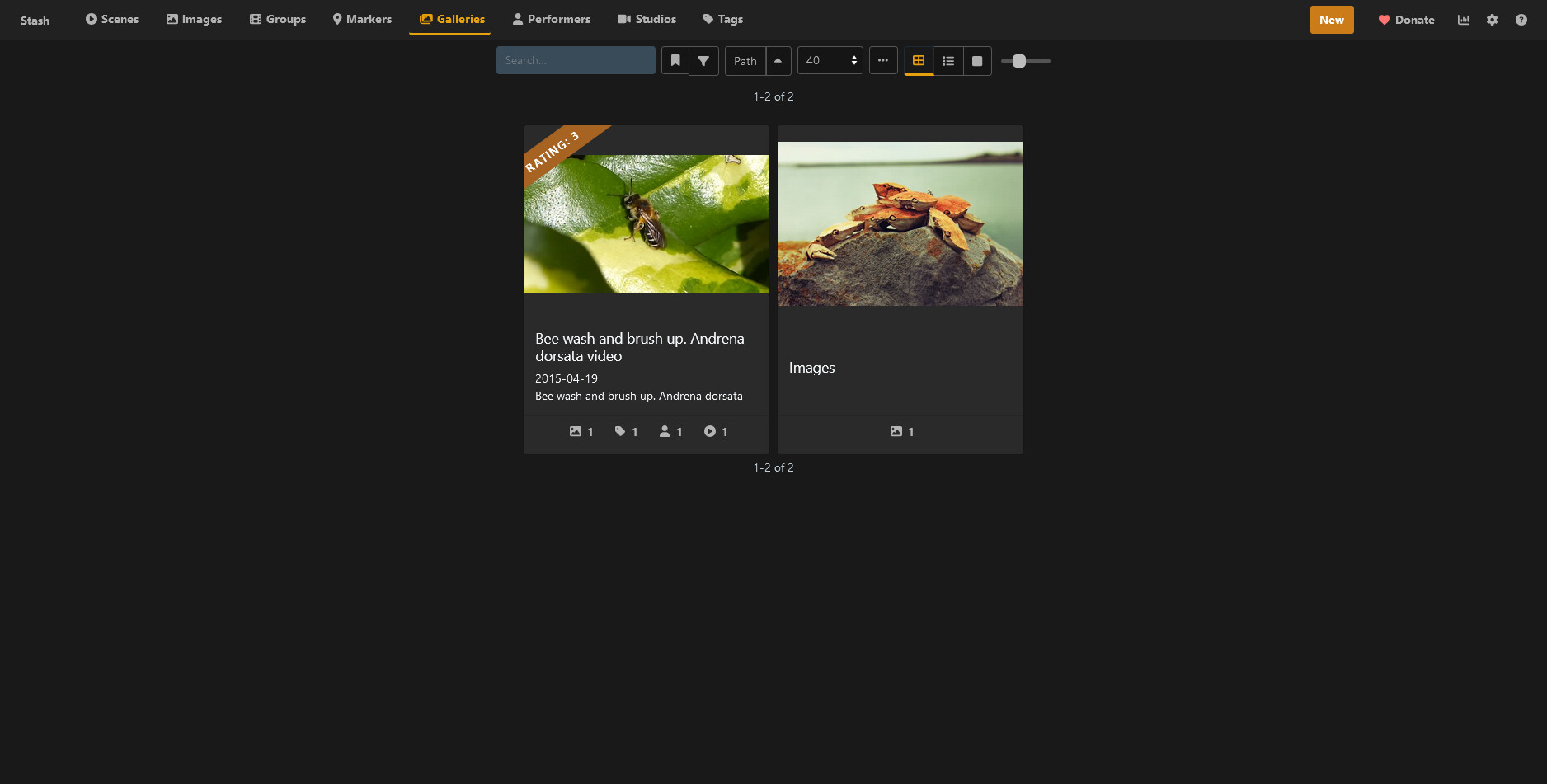Click the bottom '1-2 of 2' count
Screen dimensions: 1547x784
coord(773,467)
